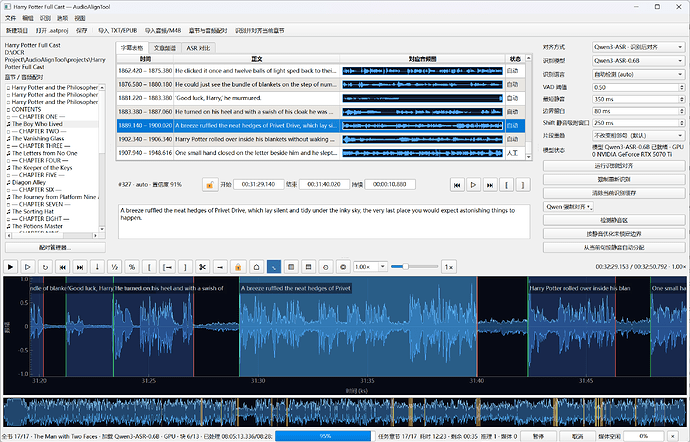Click the first wide button below GPU status

pyautogui.click(x=614, y=166)
